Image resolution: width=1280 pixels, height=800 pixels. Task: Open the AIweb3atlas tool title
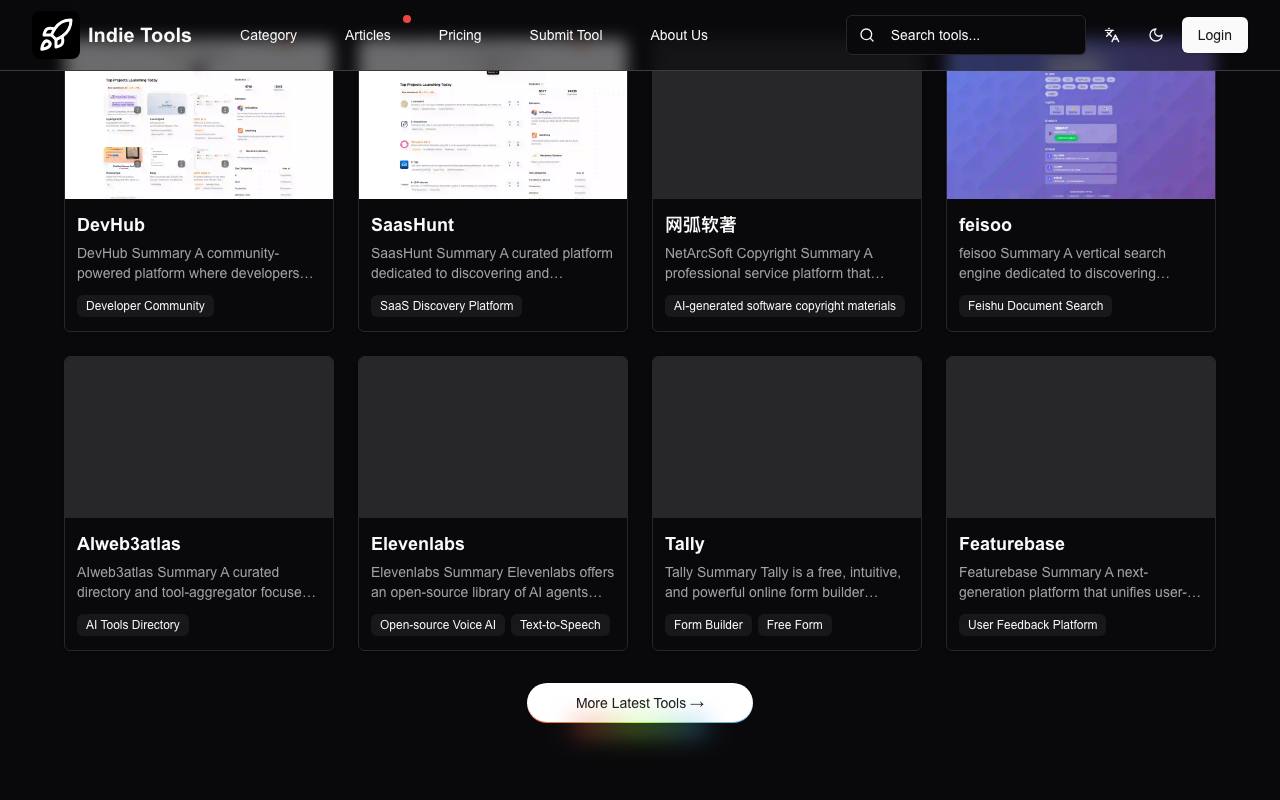pos(129,544)
